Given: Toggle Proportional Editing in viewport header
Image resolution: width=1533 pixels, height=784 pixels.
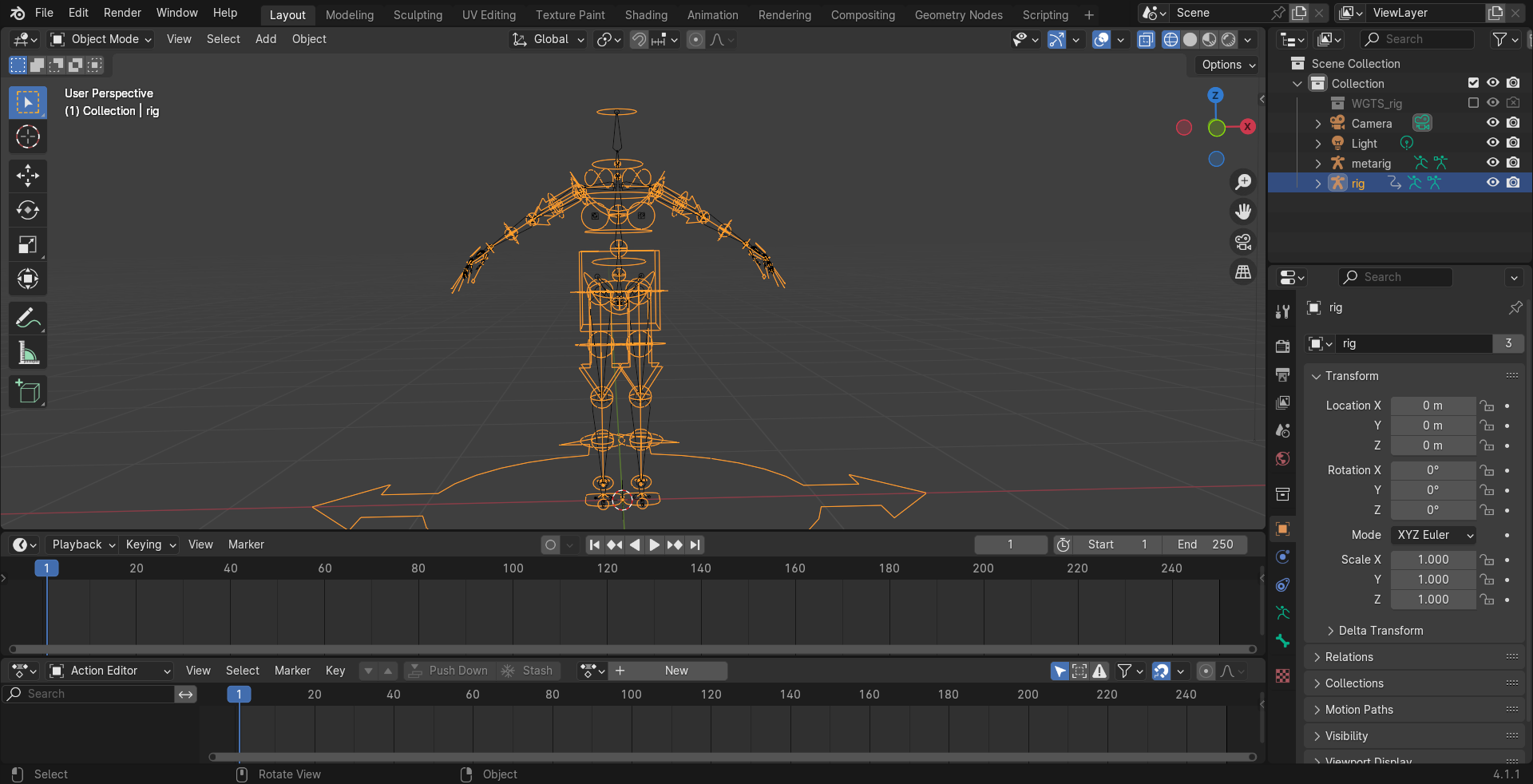Looking at the screenshot, I should (695, 39).
